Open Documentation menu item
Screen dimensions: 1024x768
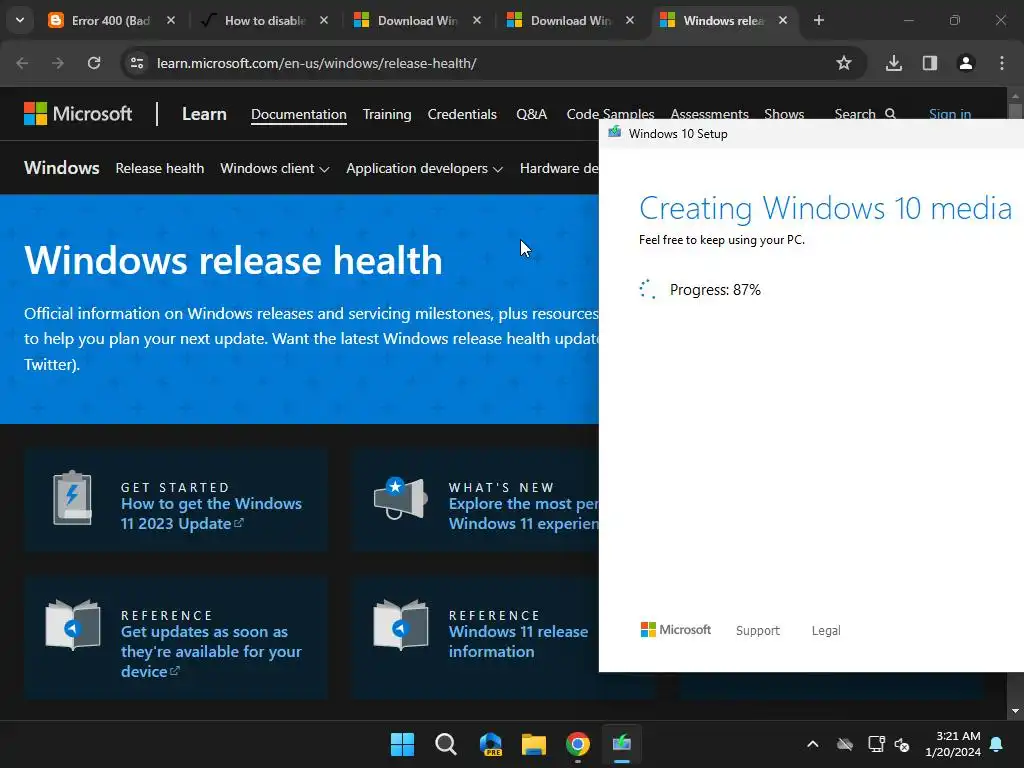[298, 114]
